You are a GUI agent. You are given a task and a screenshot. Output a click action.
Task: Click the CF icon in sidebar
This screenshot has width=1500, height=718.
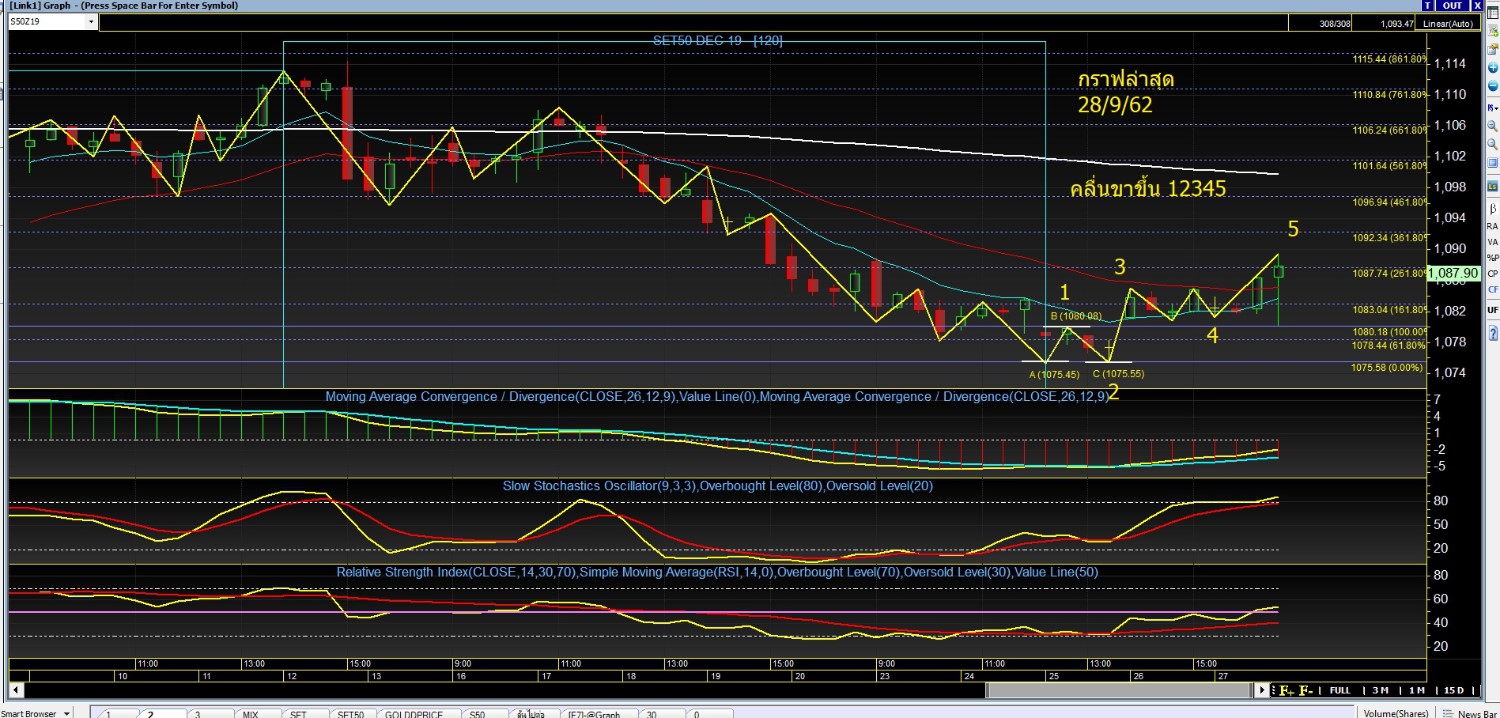[1493, 290]
